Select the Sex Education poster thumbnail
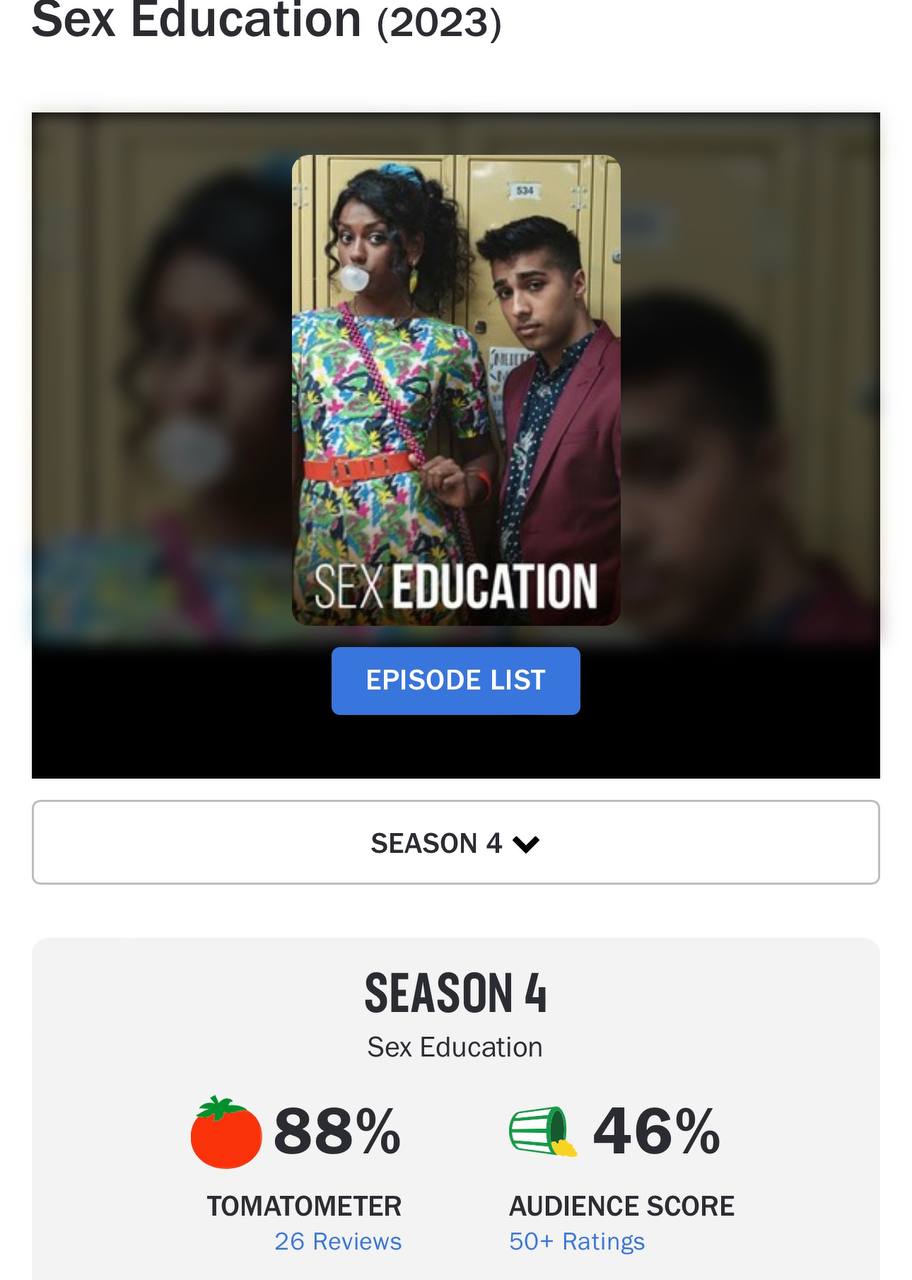 click(456, 390)
